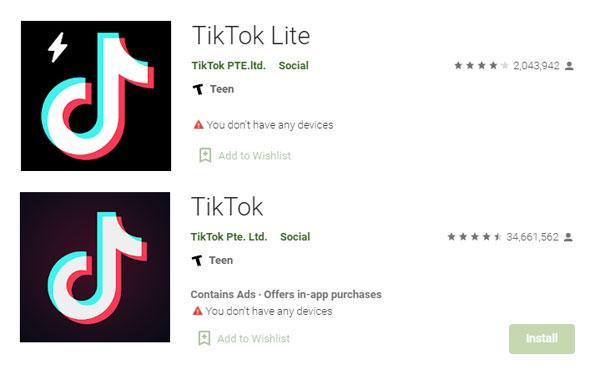Viewport: 600px width, 372px height.
Task: Click warning icon under TikTok
Action: pyautogui.click(x=197, y=311)
